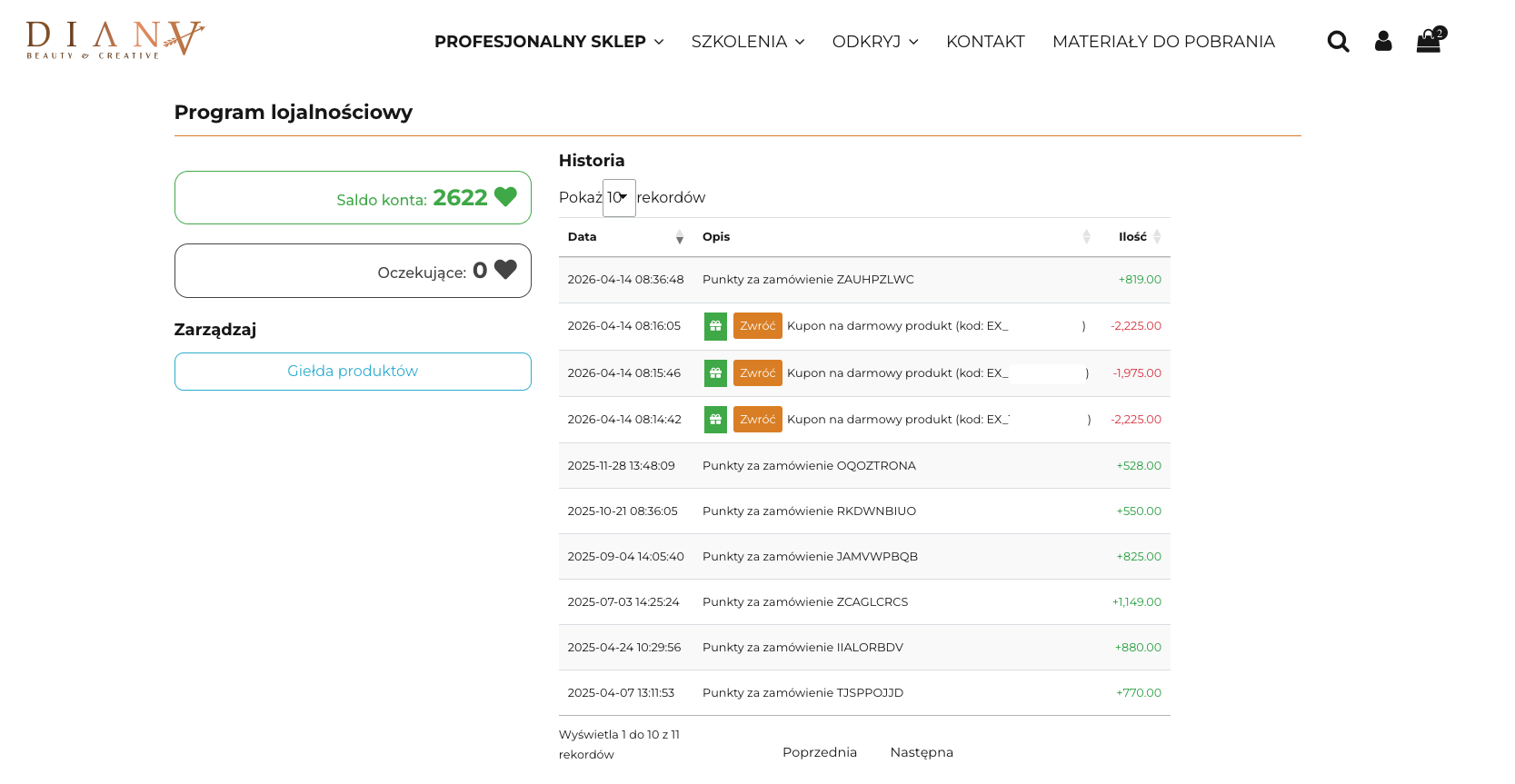Screen dimensions: 1515x784
Task: Open the search magnifier icon
Action: pyautogui.click(x=1338, y=42)
